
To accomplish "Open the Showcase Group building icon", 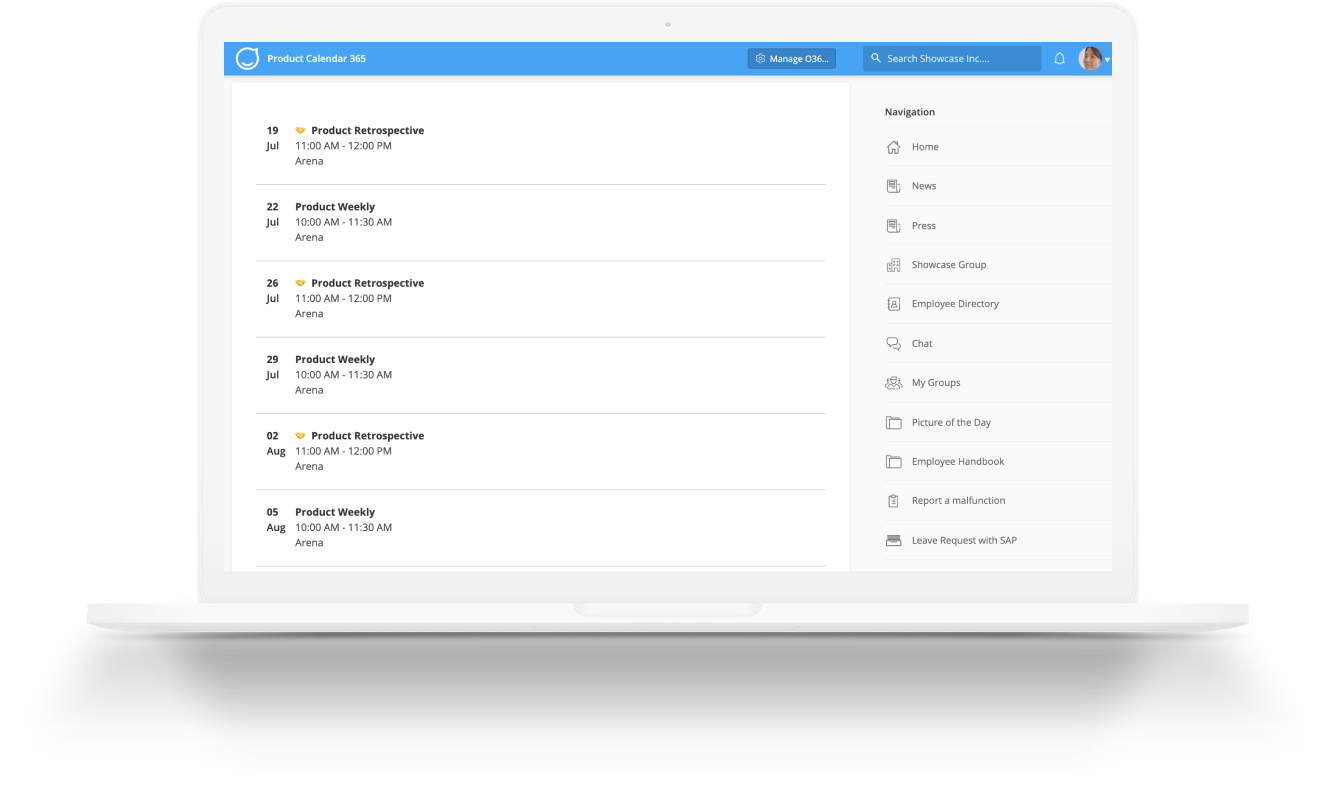I will (893, 264).
